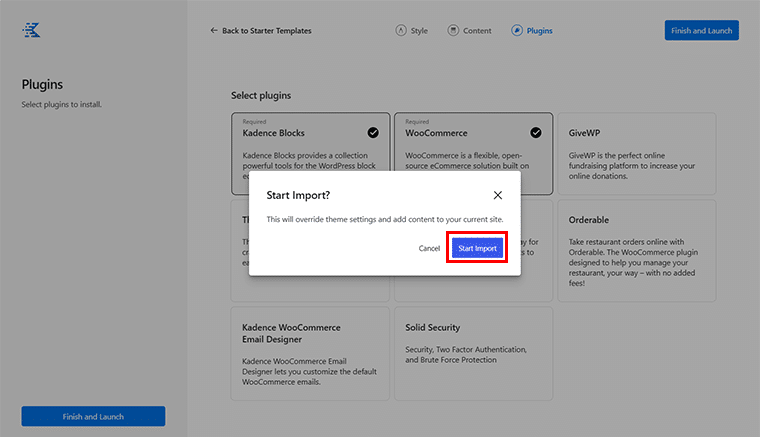Viewport: 760px width, 437px height.
Task: Toggle the WooCommerce checkmark
Action: [x=536, y=133]
